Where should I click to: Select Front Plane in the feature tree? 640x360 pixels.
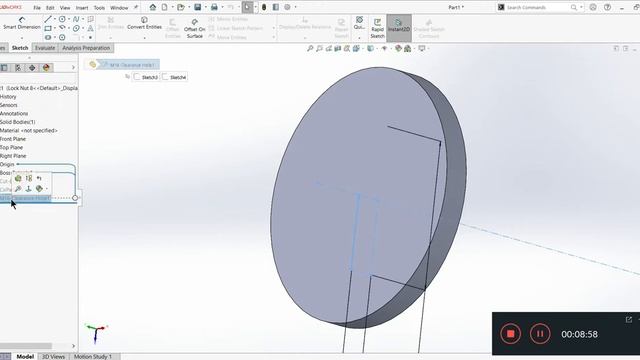13,139
